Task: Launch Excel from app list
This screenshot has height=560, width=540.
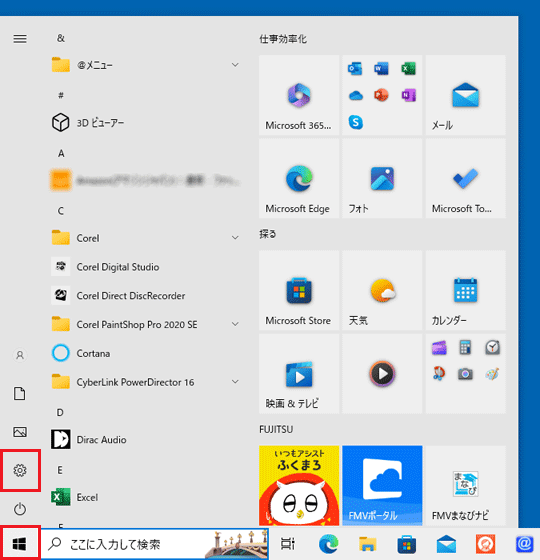Action: [145, 497]
